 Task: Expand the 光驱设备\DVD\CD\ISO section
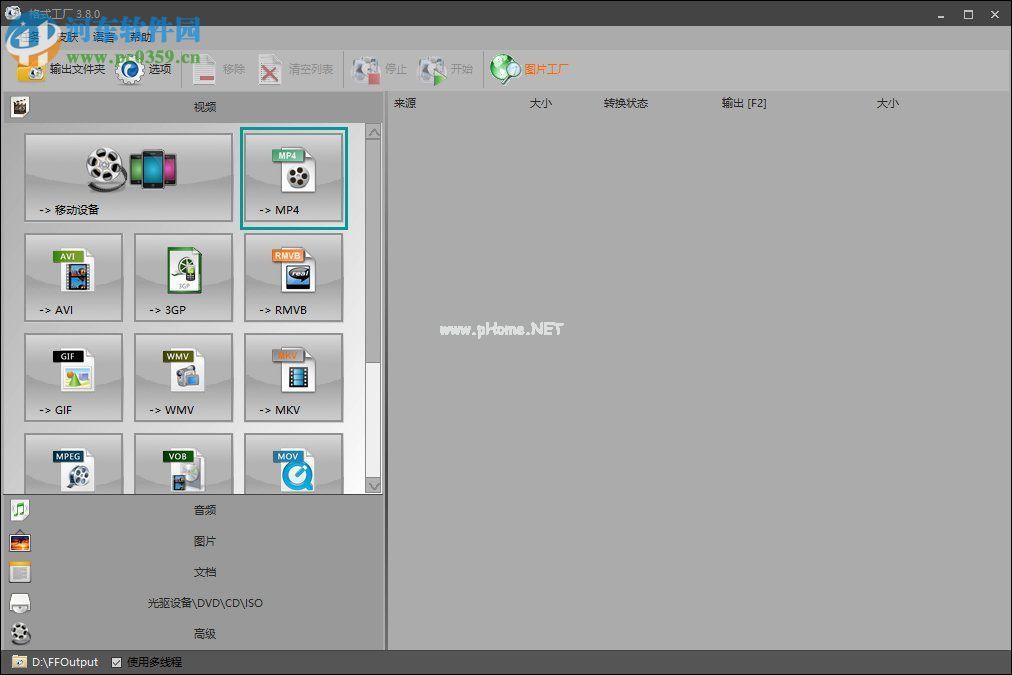pos(204,603)
